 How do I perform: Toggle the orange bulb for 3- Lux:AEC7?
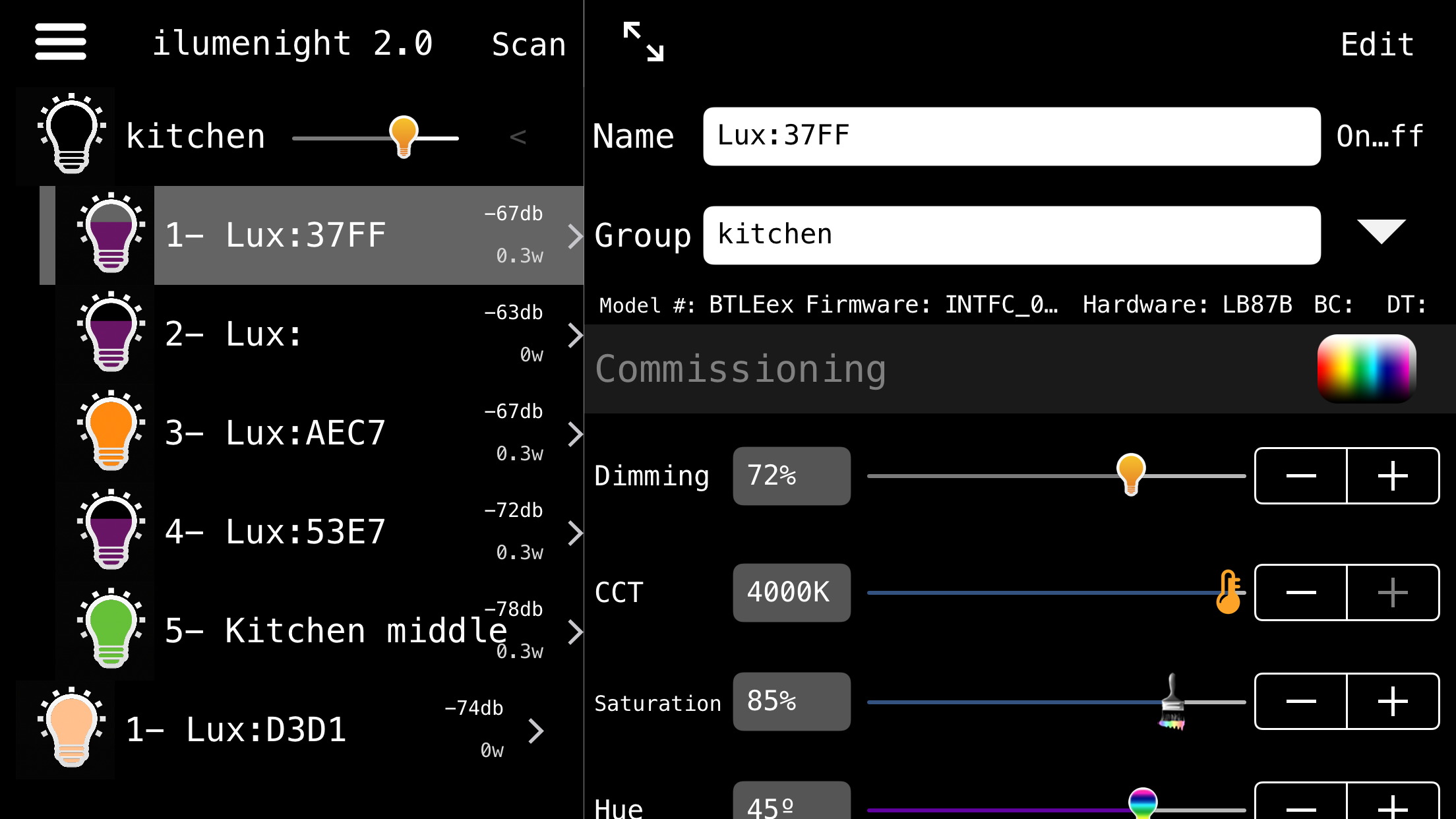pos(111,431)
